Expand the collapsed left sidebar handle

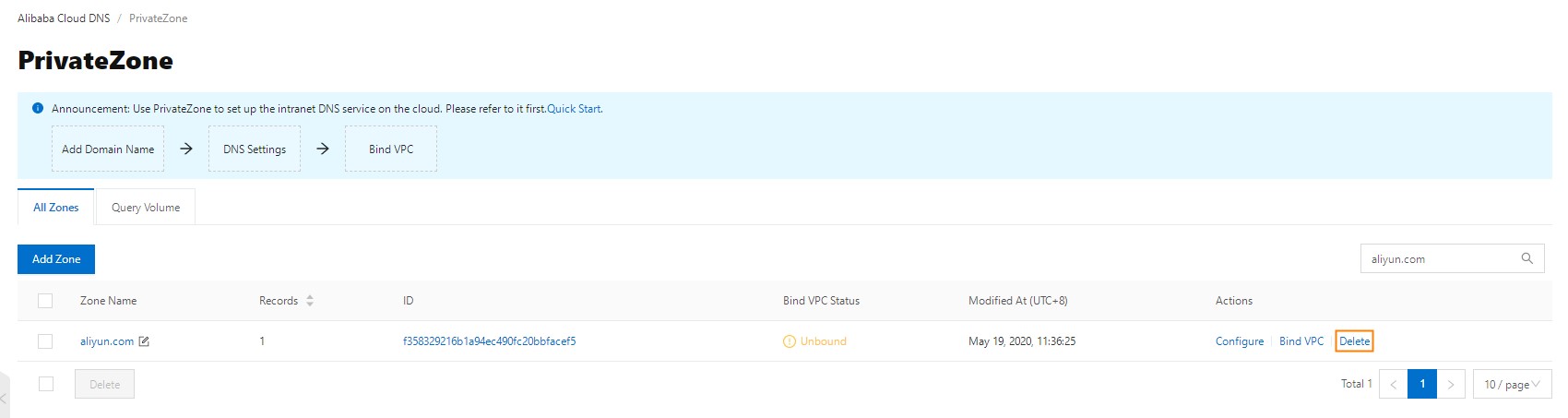pyautogui.click(x=4, y=398)
